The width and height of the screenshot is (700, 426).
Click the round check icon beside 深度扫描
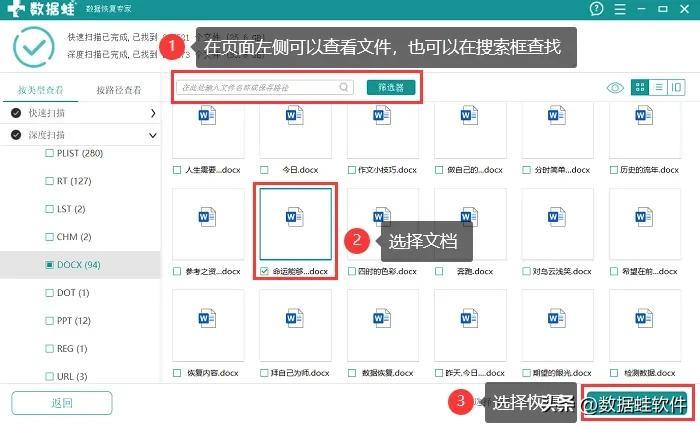pyautogui.click(x=16, y=134)
